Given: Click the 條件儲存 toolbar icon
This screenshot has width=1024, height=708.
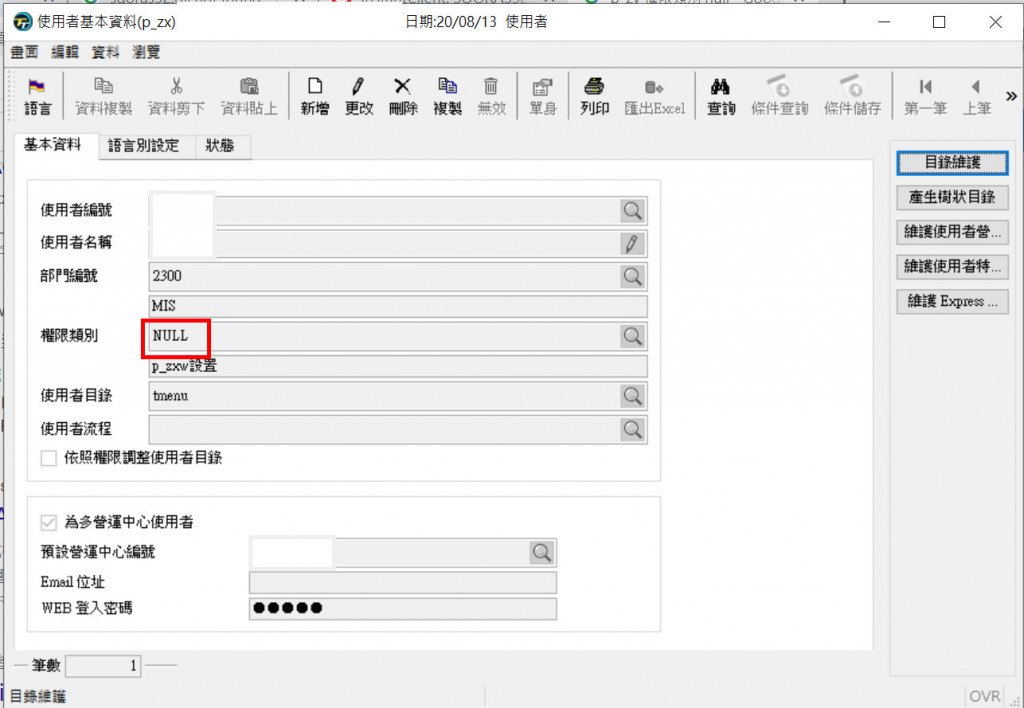Looking at the screenshot, I should (852, 86).
